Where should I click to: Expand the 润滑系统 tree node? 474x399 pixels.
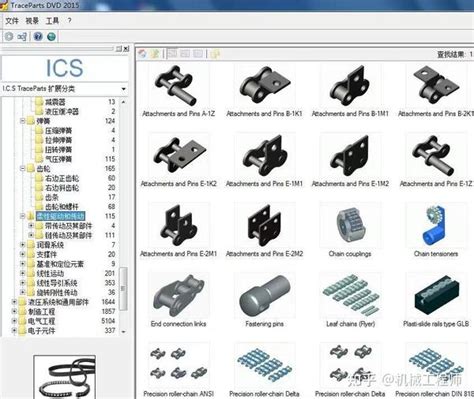[x=23, y=245]
